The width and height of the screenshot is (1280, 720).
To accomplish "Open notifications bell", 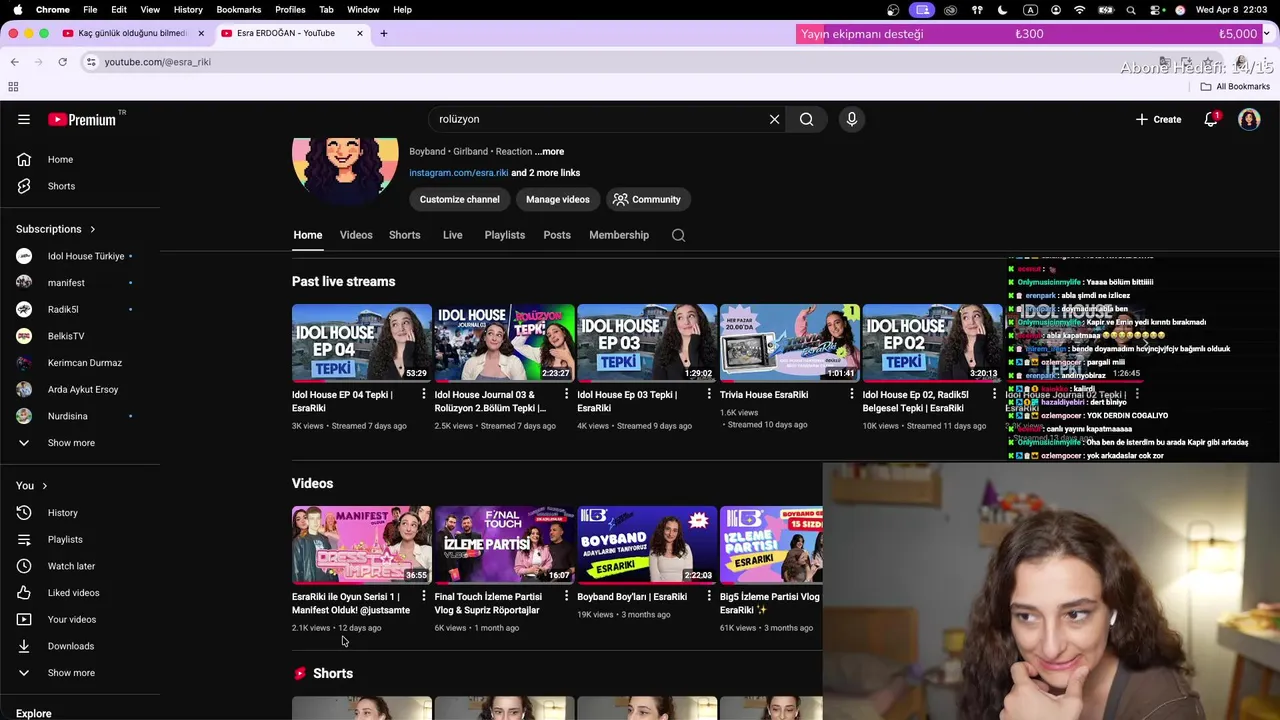I will point(1211,119).
